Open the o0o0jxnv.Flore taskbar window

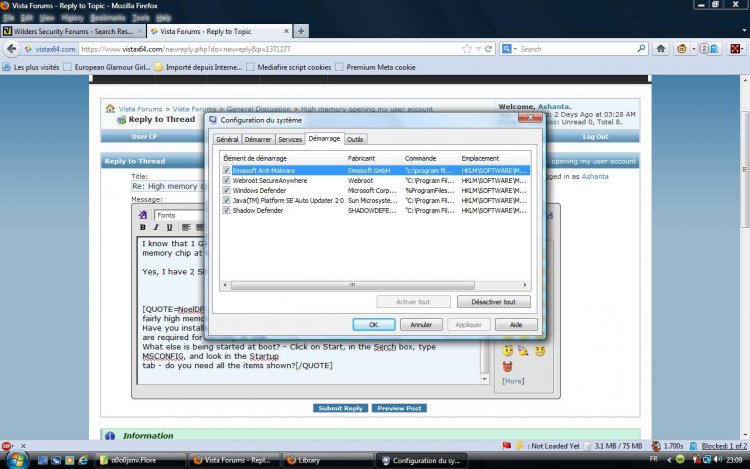tap(140, 460)
